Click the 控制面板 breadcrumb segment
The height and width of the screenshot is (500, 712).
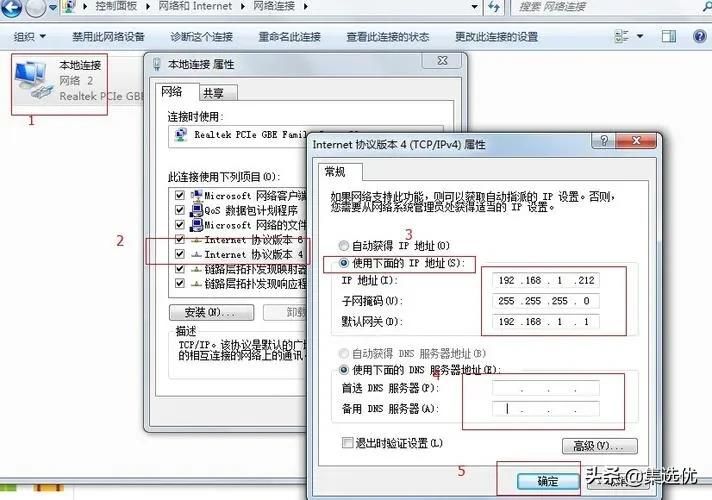point(116,6)
